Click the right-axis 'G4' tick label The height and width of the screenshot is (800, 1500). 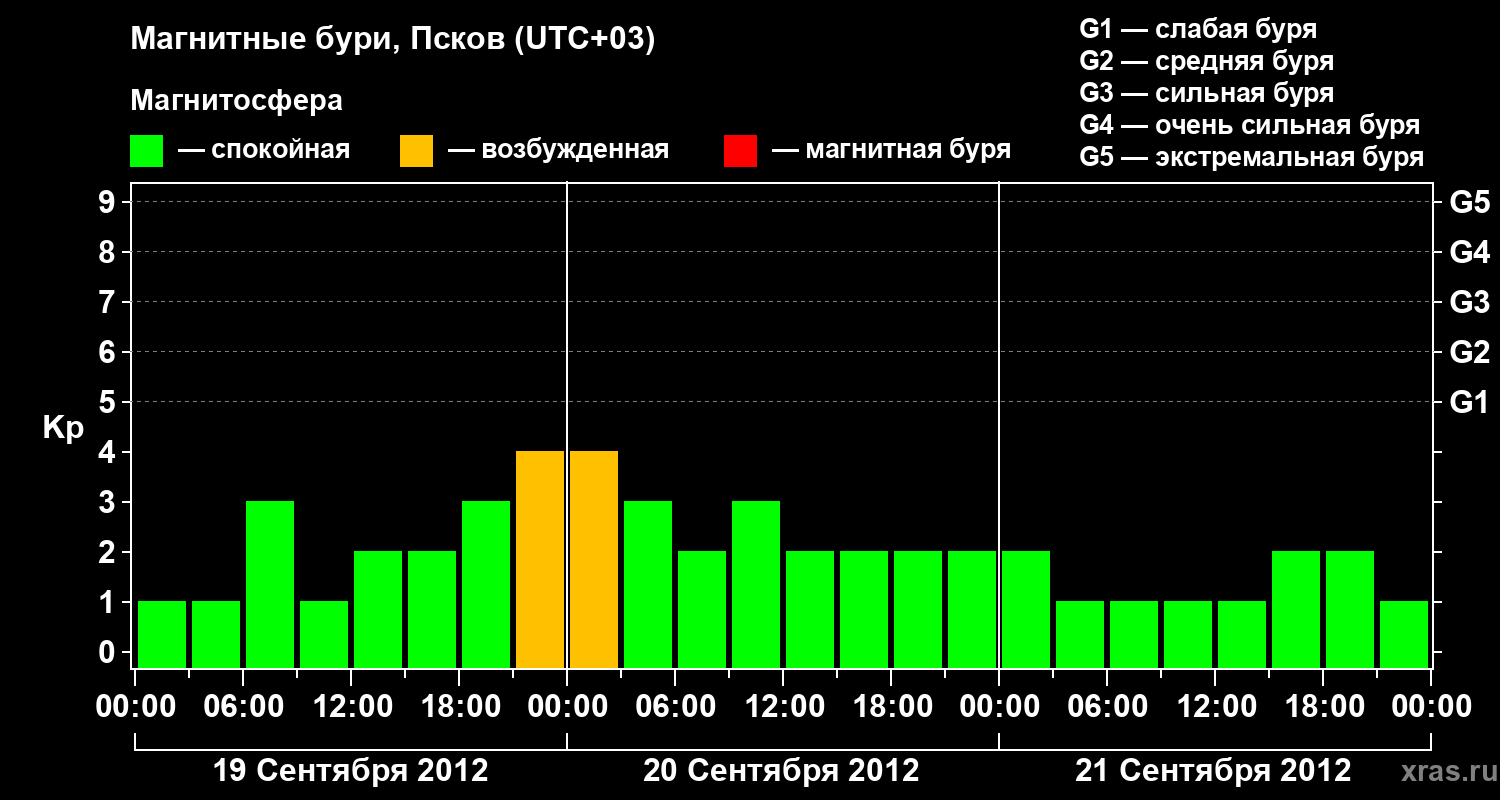click(x=1470, y=252)
